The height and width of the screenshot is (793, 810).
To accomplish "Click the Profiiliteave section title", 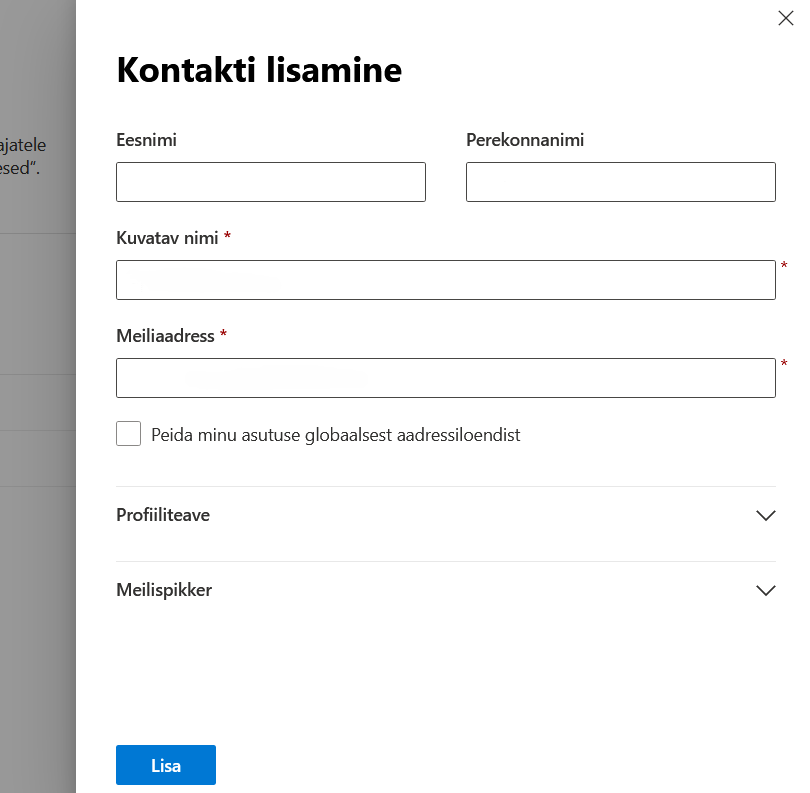I will 163,515.
